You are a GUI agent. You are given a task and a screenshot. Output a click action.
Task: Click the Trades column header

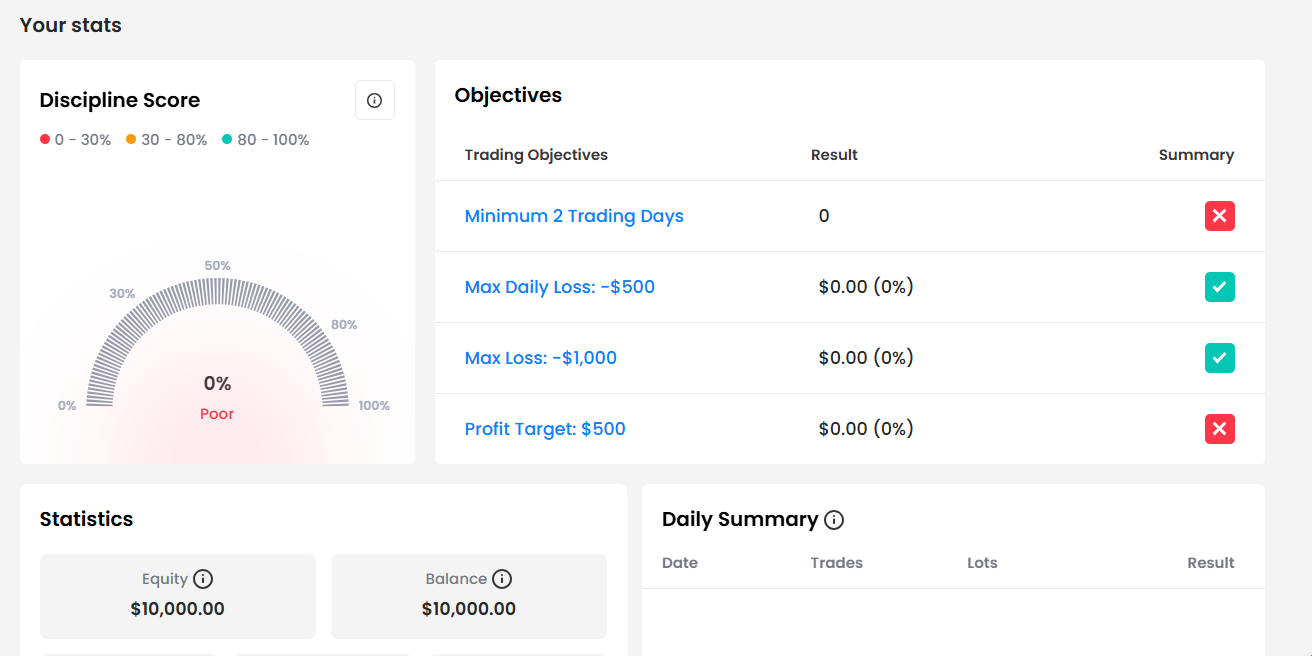[837, 563]
